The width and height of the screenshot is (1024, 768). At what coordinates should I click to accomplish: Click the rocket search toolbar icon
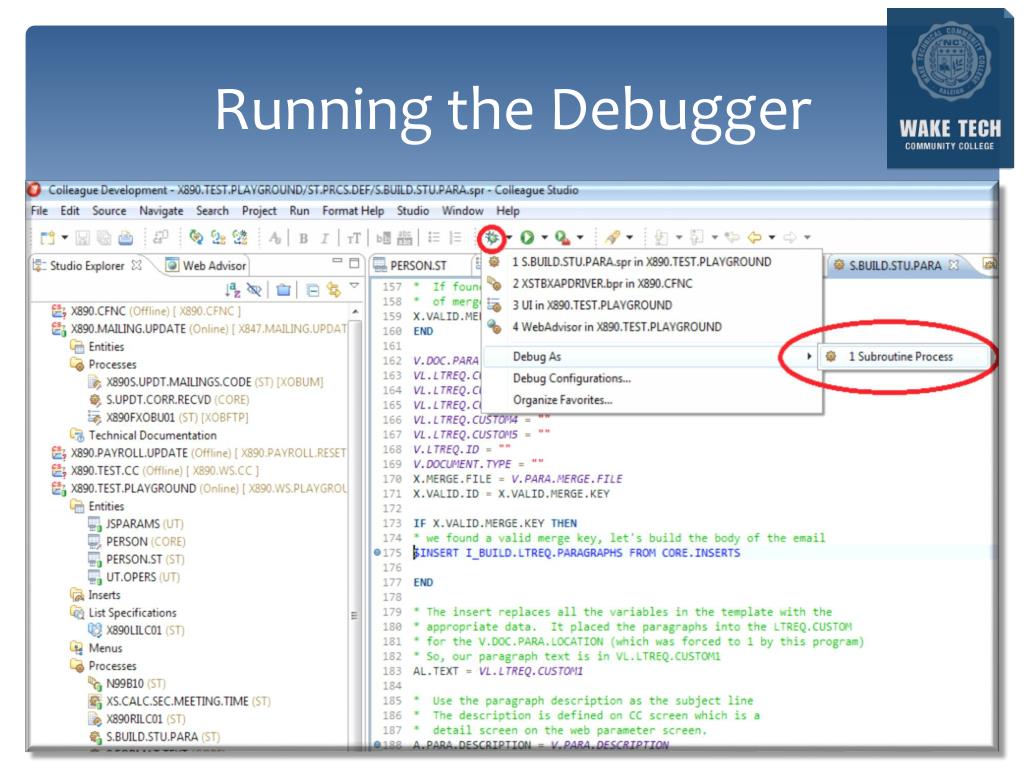coord(613,238)
